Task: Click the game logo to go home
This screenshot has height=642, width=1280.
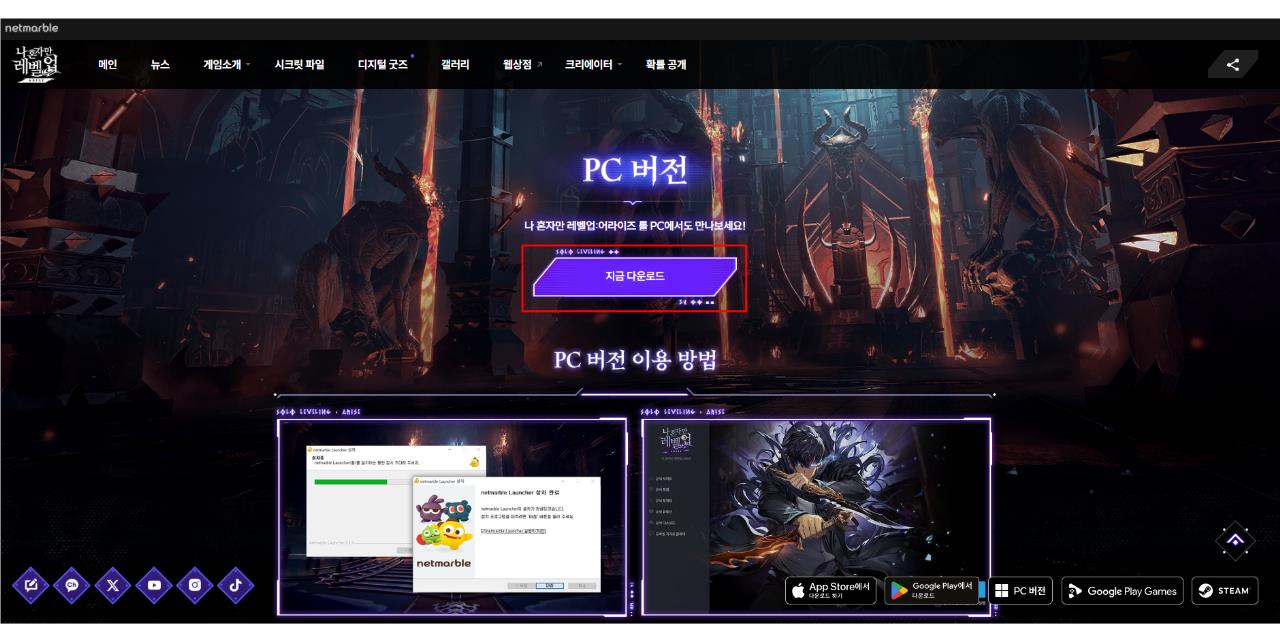Action: click(35, 62)
